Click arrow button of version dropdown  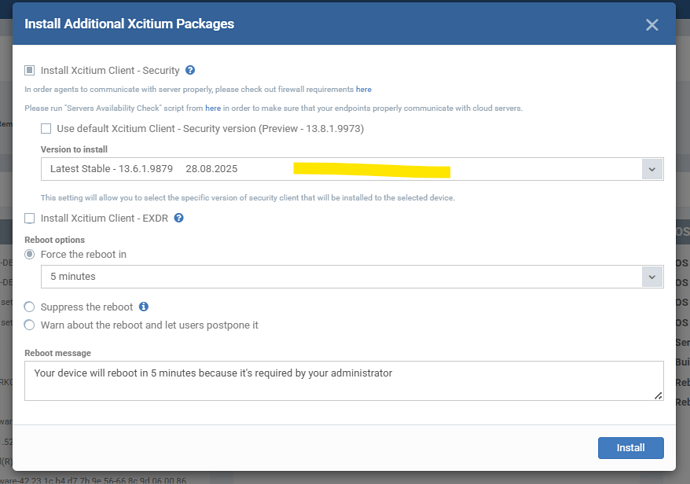click(x=652, y=169)
